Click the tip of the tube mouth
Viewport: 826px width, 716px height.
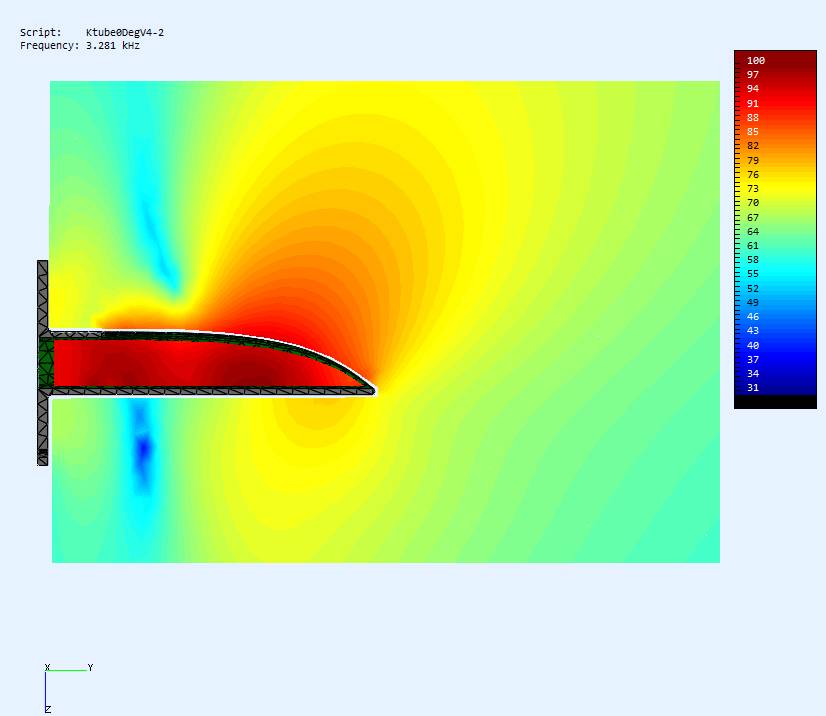[373, 390]
